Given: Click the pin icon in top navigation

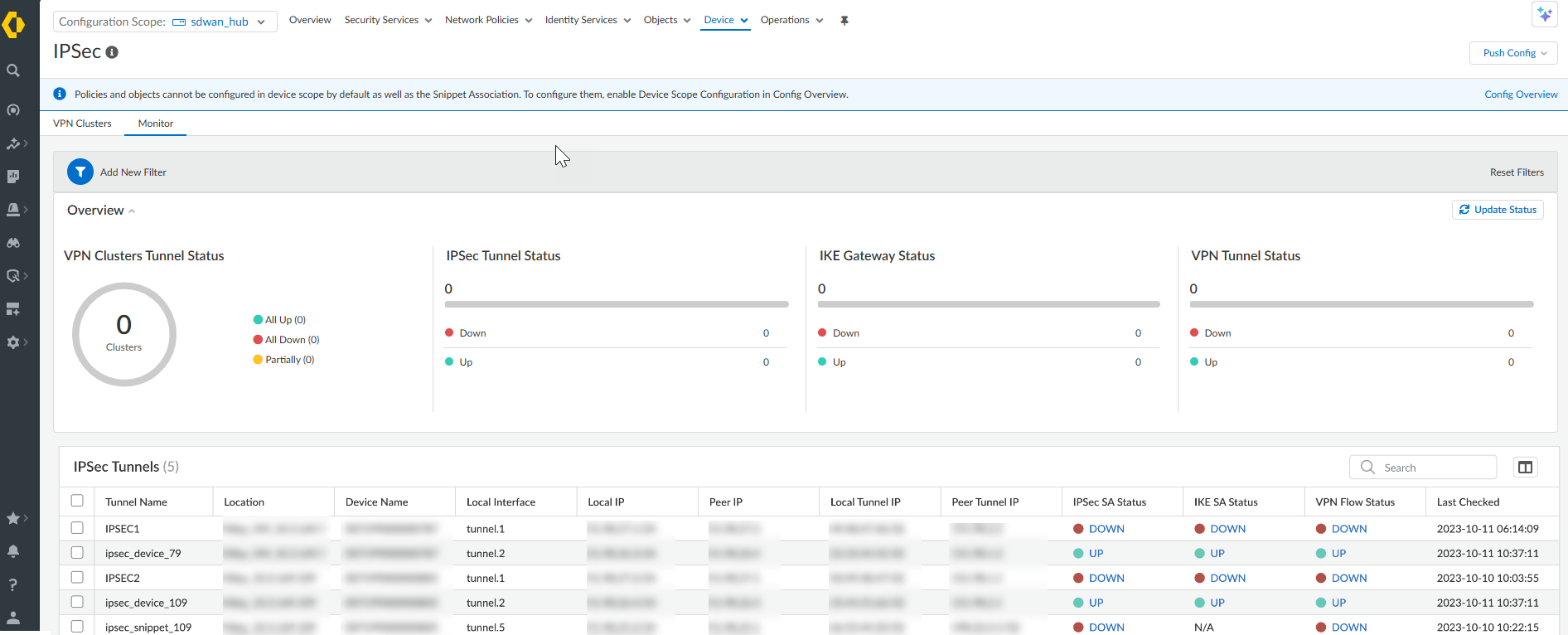Looking at the screenshot, I should 844,21.
